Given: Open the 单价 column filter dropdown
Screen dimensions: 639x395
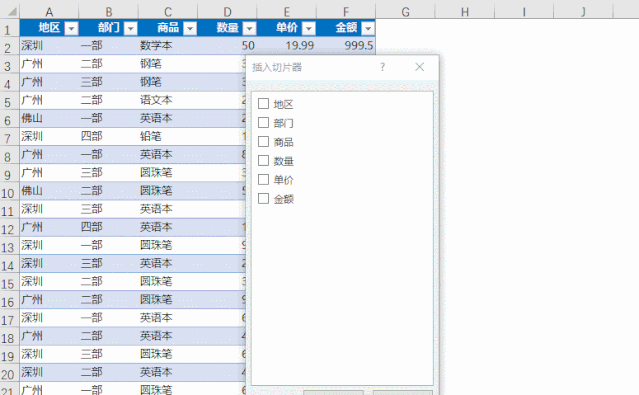Looking at the screenshot, I should point(308,28).
